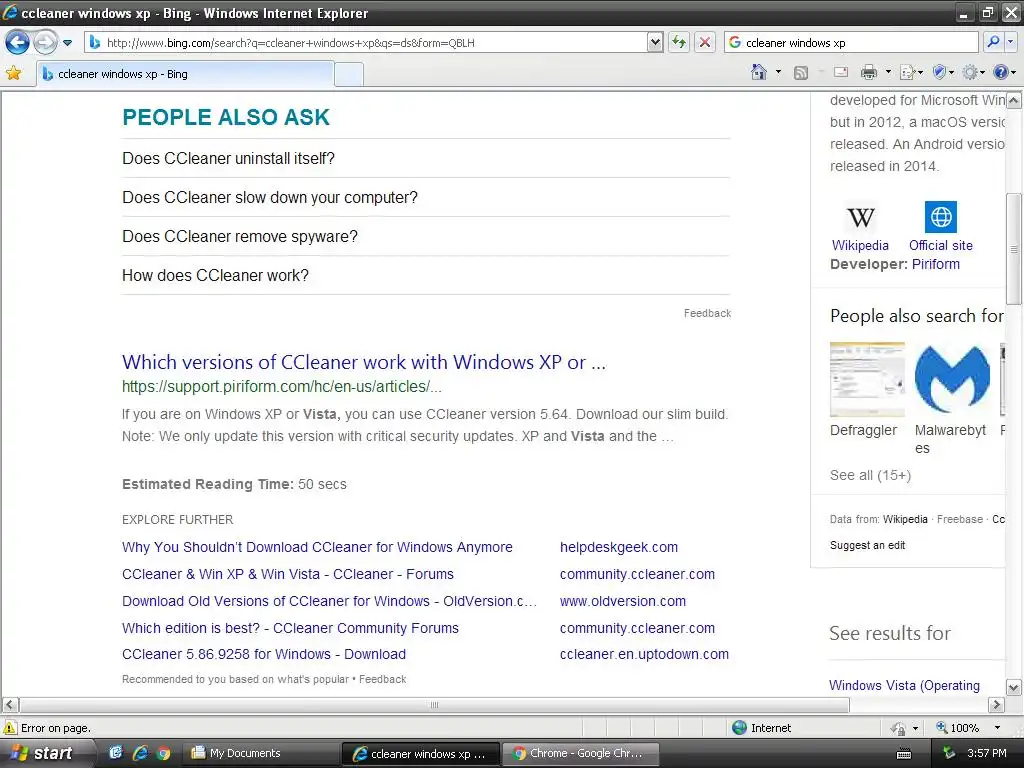Screen dimensions: 1024x768
Task: Click the www.oldversion.com link
Action: [623, 601]
